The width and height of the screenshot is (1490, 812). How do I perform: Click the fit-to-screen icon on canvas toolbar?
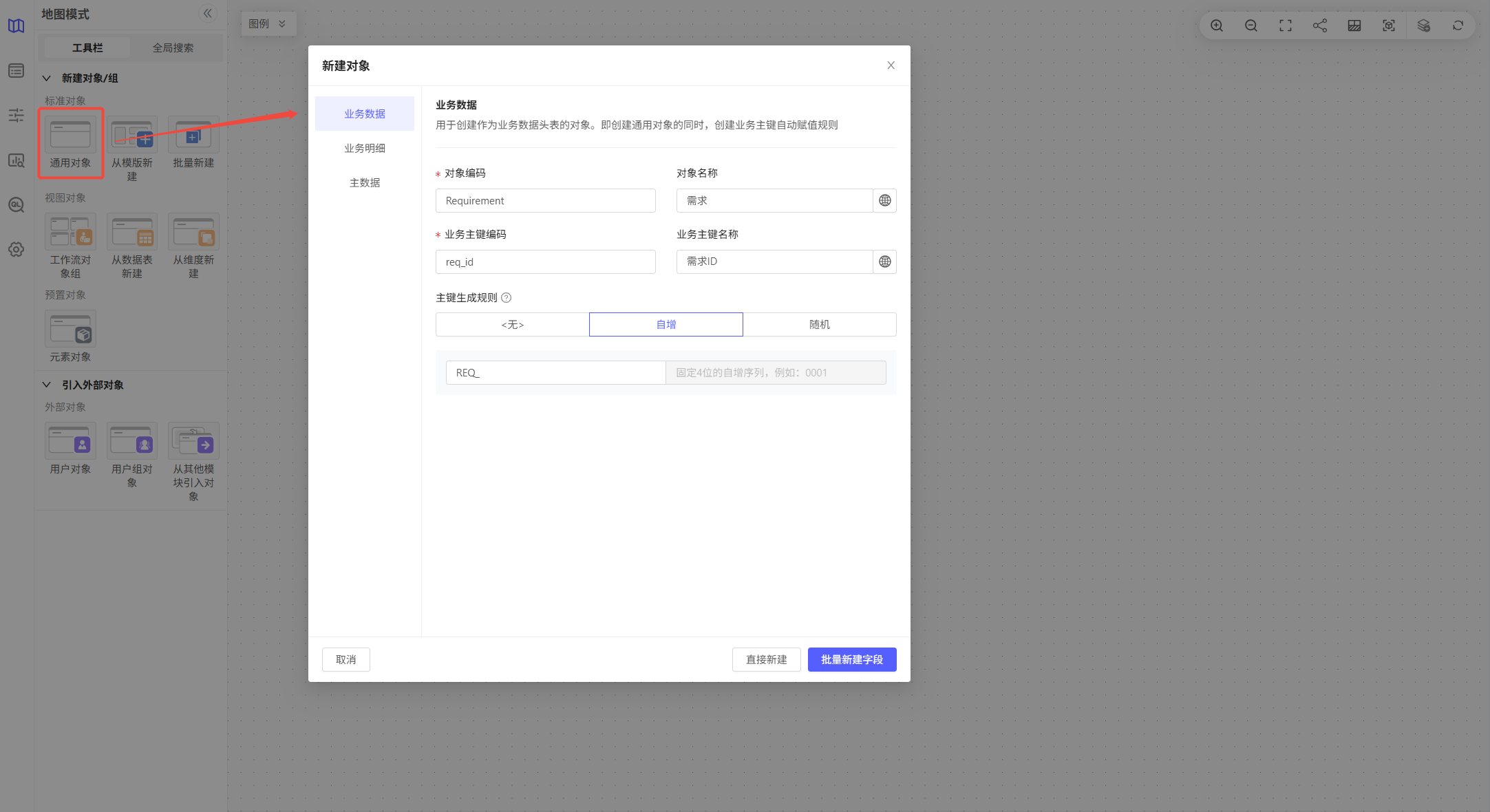(x=1286, y=25)
